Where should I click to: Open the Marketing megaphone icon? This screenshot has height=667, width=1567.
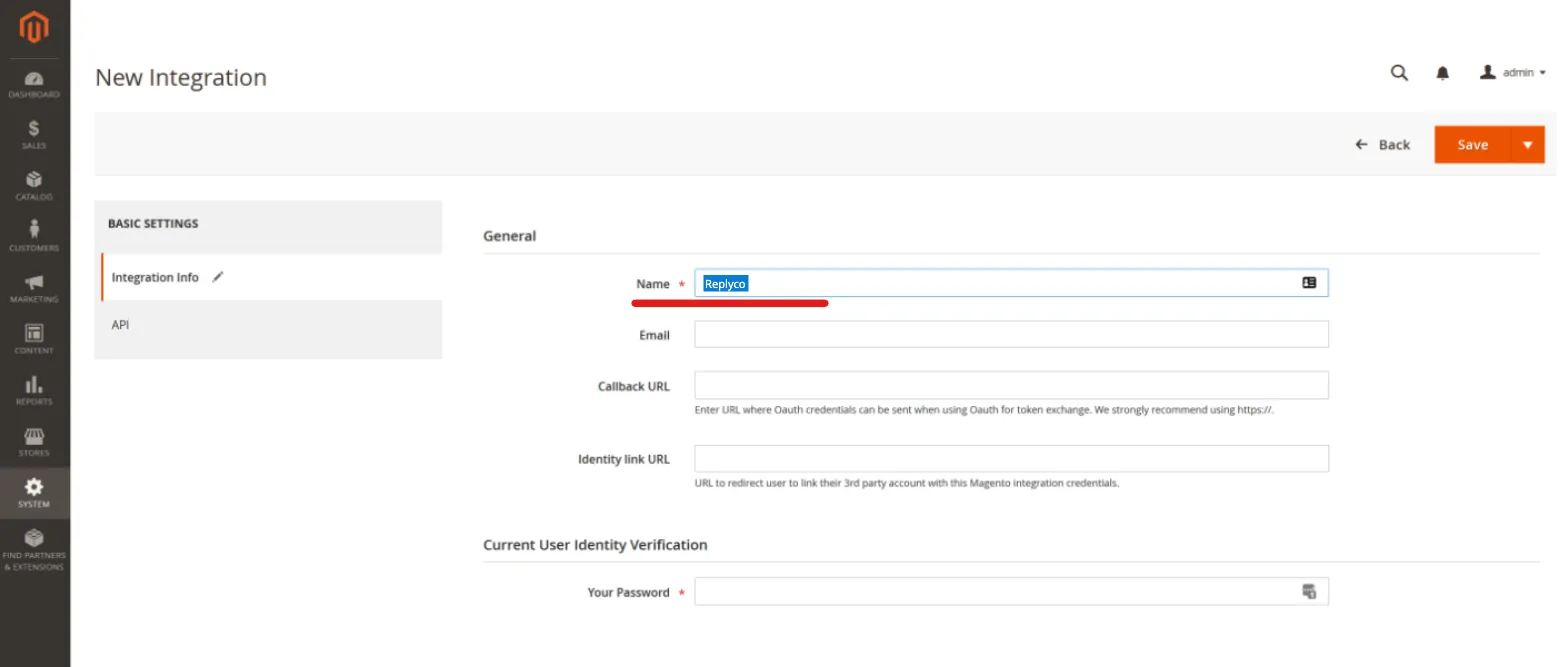click(x=34, y=282)
